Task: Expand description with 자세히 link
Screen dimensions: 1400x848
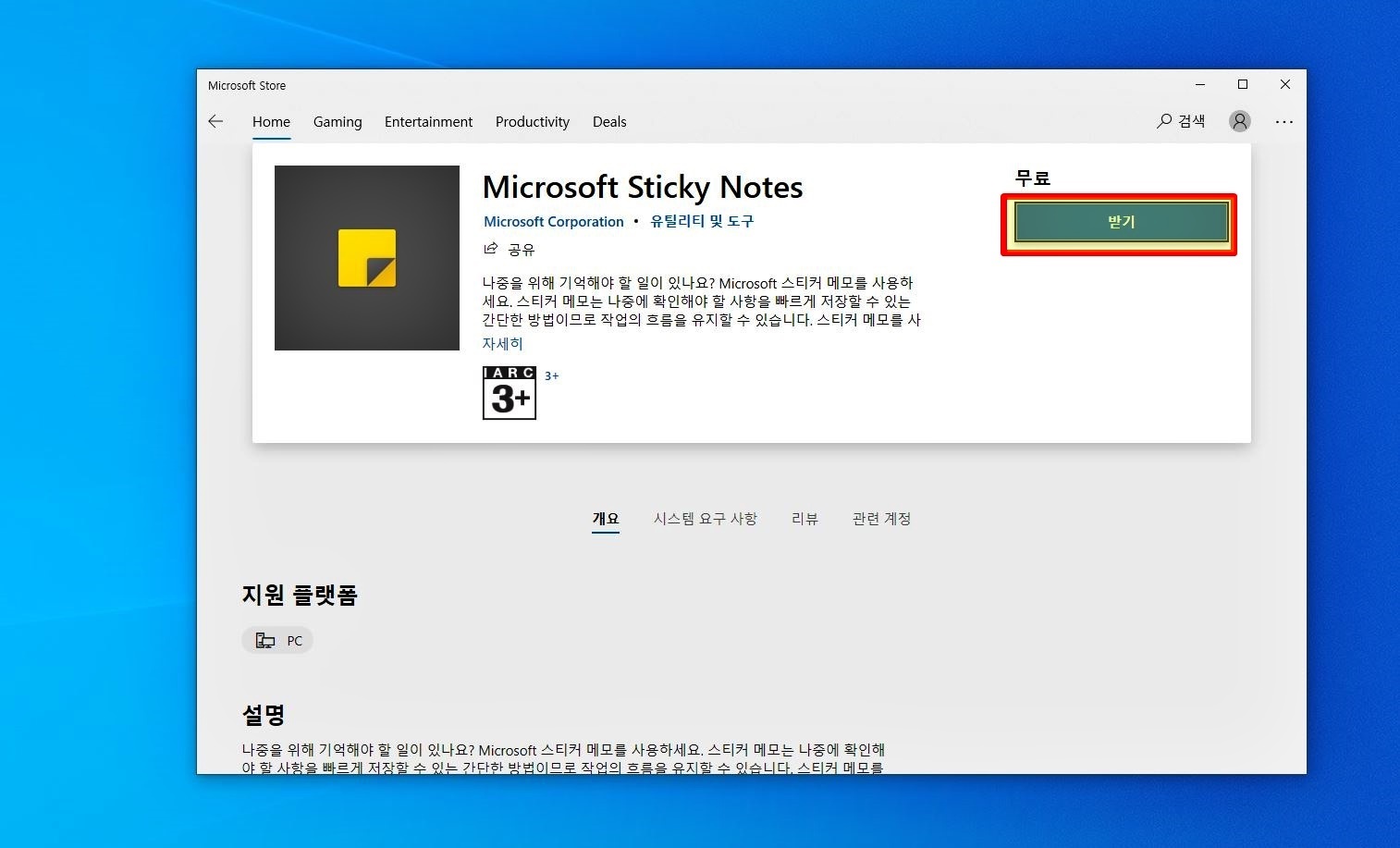Action: (x=503, y=343)
